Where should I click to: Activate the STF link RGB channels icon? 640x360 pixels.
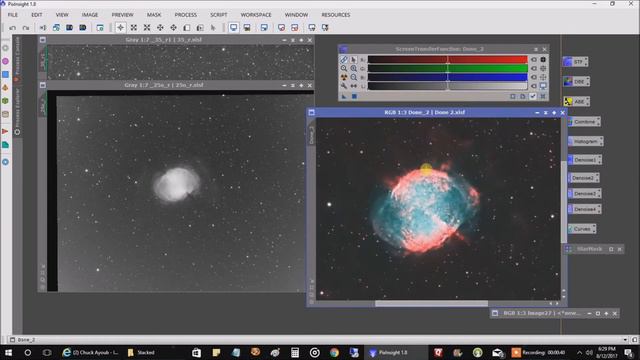pyautogui.click(x=344, y=60)
